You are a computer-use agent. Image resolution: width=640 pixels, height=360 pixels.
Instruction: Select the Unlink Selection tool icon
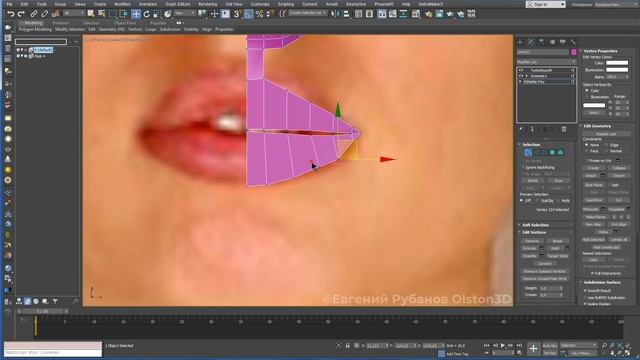tap(44, 14)
